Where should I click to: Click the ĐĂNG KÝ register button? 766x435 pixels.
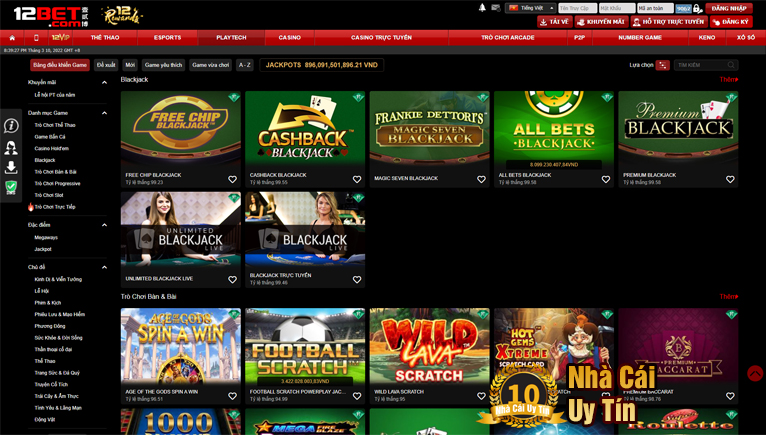click(x=731, y=21)
